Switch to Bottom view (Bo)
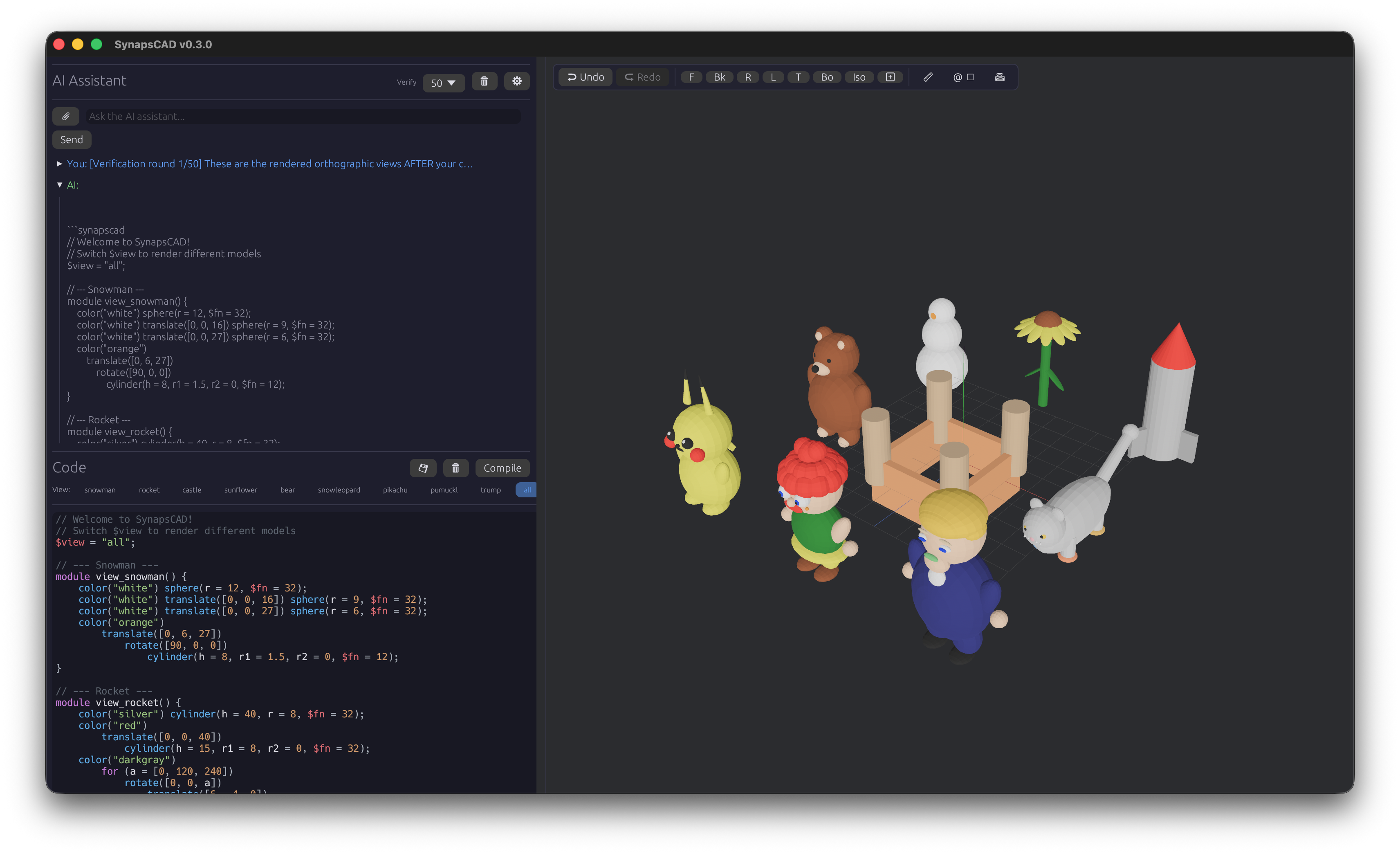Image resolution: width=1400 pixels, height=854 pixels. pos(827,77)
